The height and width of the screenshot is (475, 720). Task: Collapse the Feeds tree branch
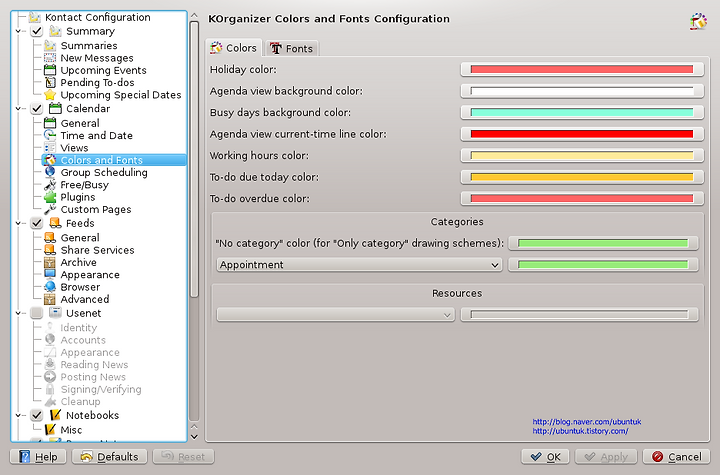coord(18,223)
